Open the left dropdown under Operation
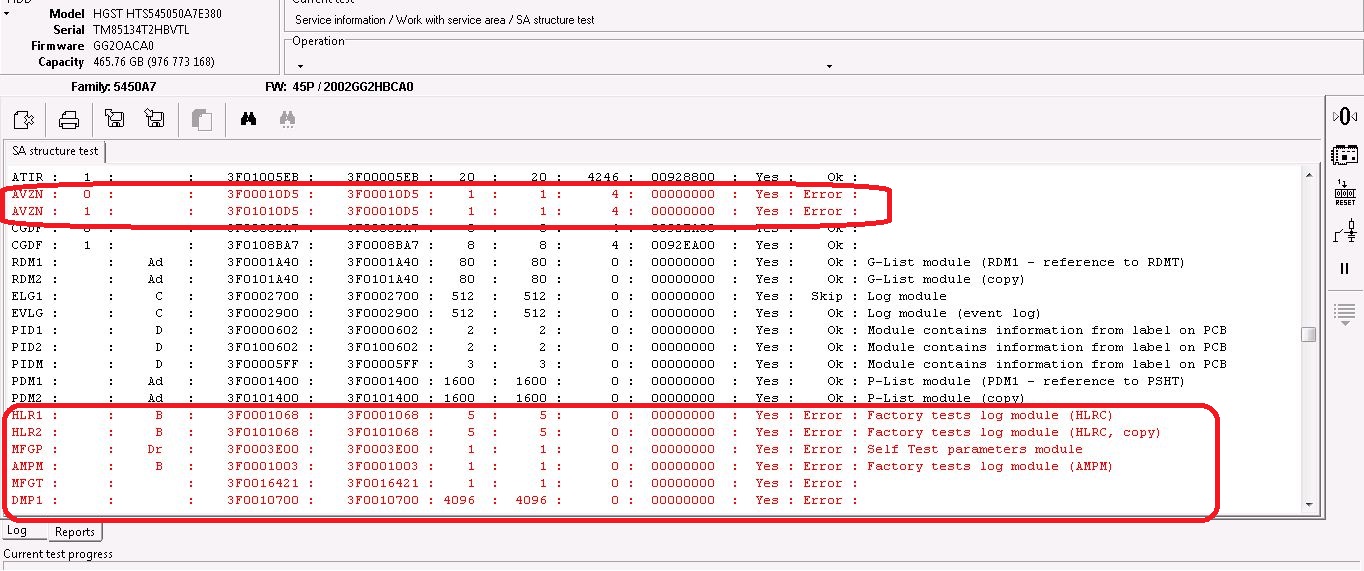The image size is (1364, 571). (301, 66)
